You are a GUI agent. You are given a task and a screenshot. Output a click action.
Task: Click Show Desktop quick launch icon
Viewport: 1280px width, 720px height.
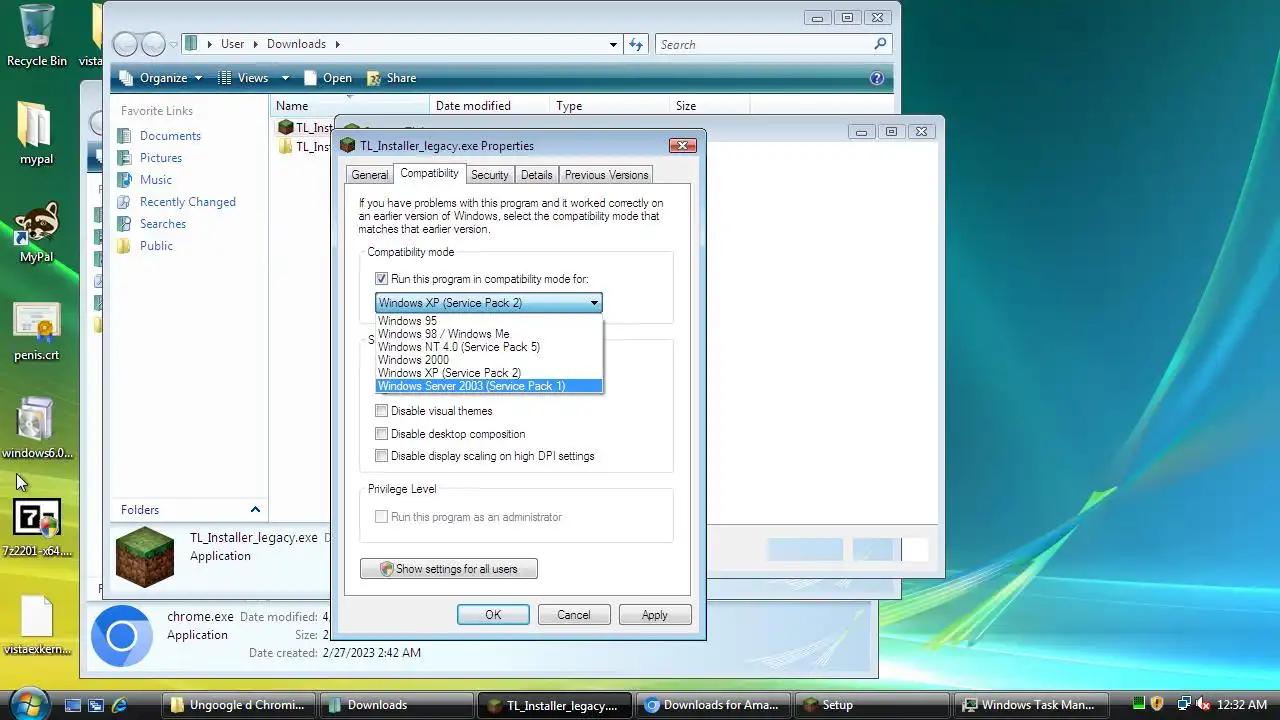click(x=73, y=705)
